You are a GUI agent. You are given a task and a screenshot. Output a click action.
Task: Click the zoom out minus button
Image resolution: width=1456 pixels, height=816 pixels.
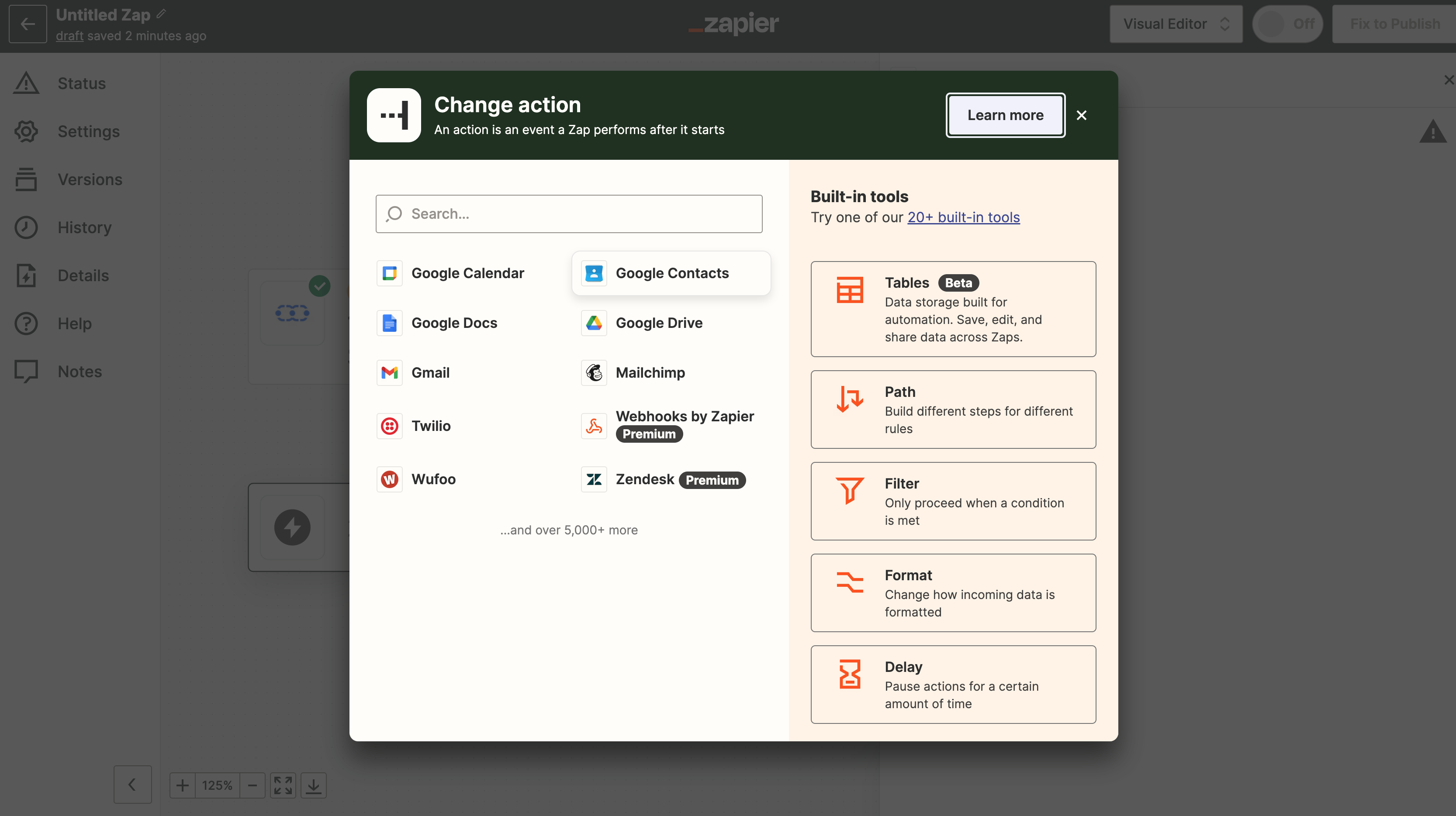[x=252, y=785]
